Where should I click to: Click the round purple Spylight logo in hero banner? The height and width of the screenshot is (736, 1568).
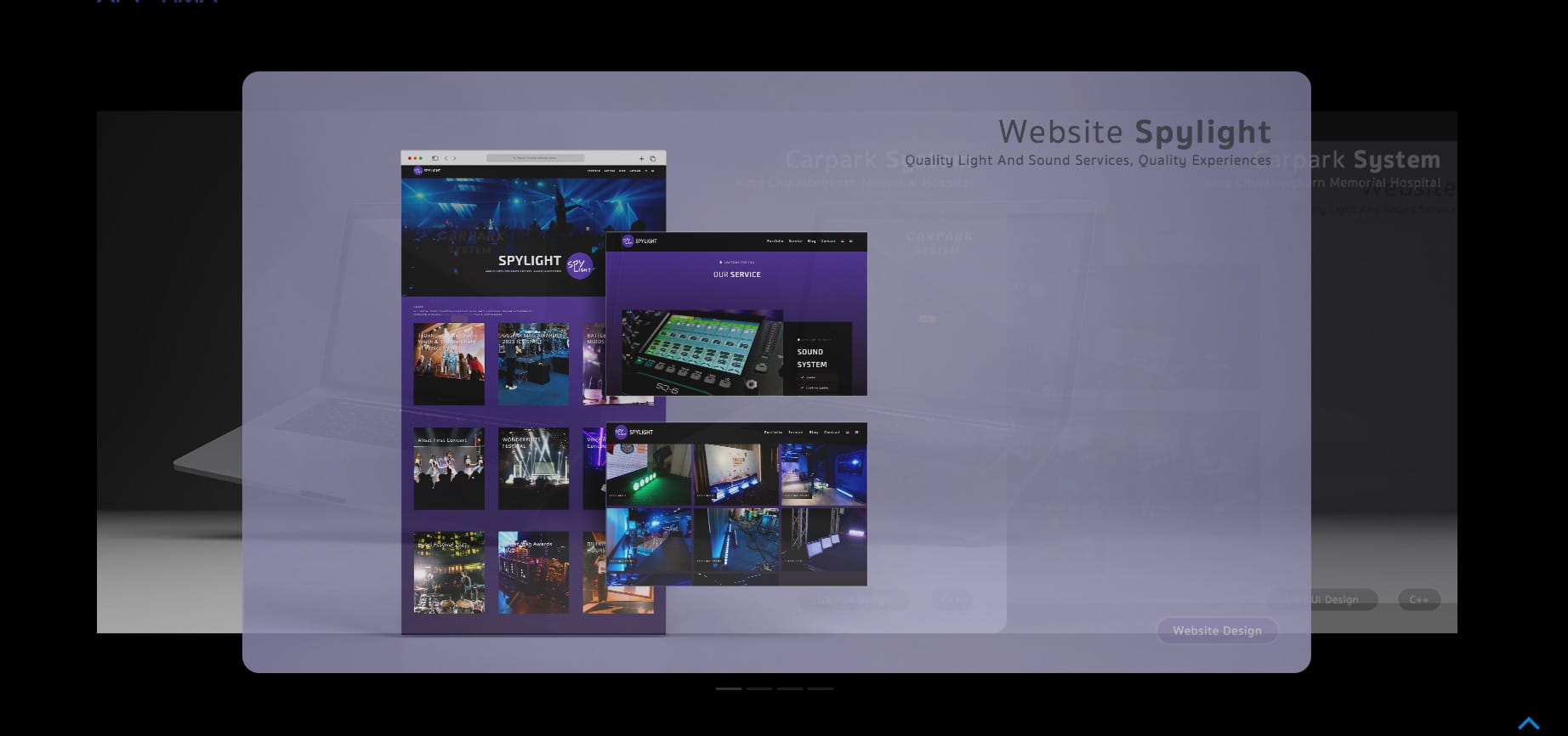[579, 266]
